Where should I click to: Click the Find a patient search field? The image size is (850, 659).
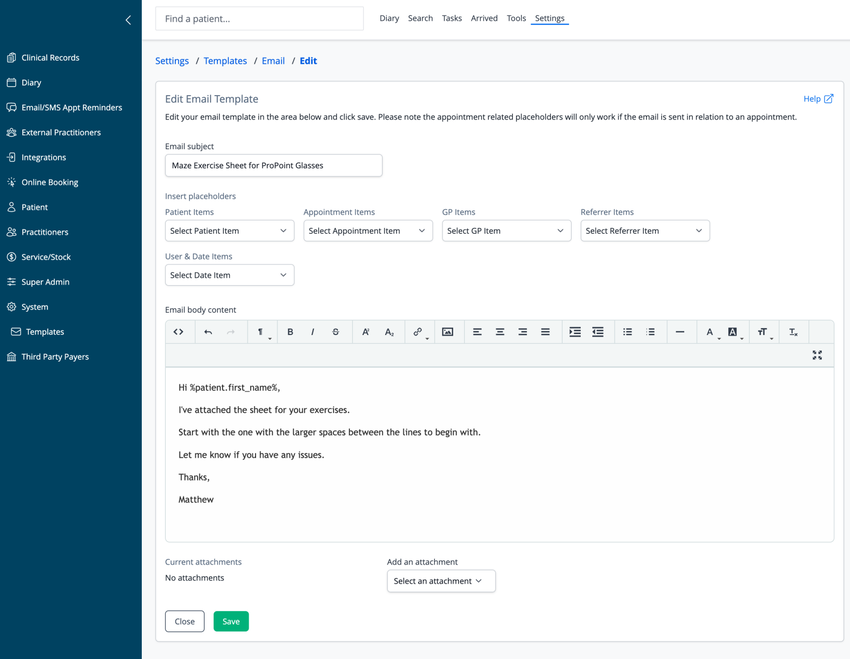pos(259,18)
